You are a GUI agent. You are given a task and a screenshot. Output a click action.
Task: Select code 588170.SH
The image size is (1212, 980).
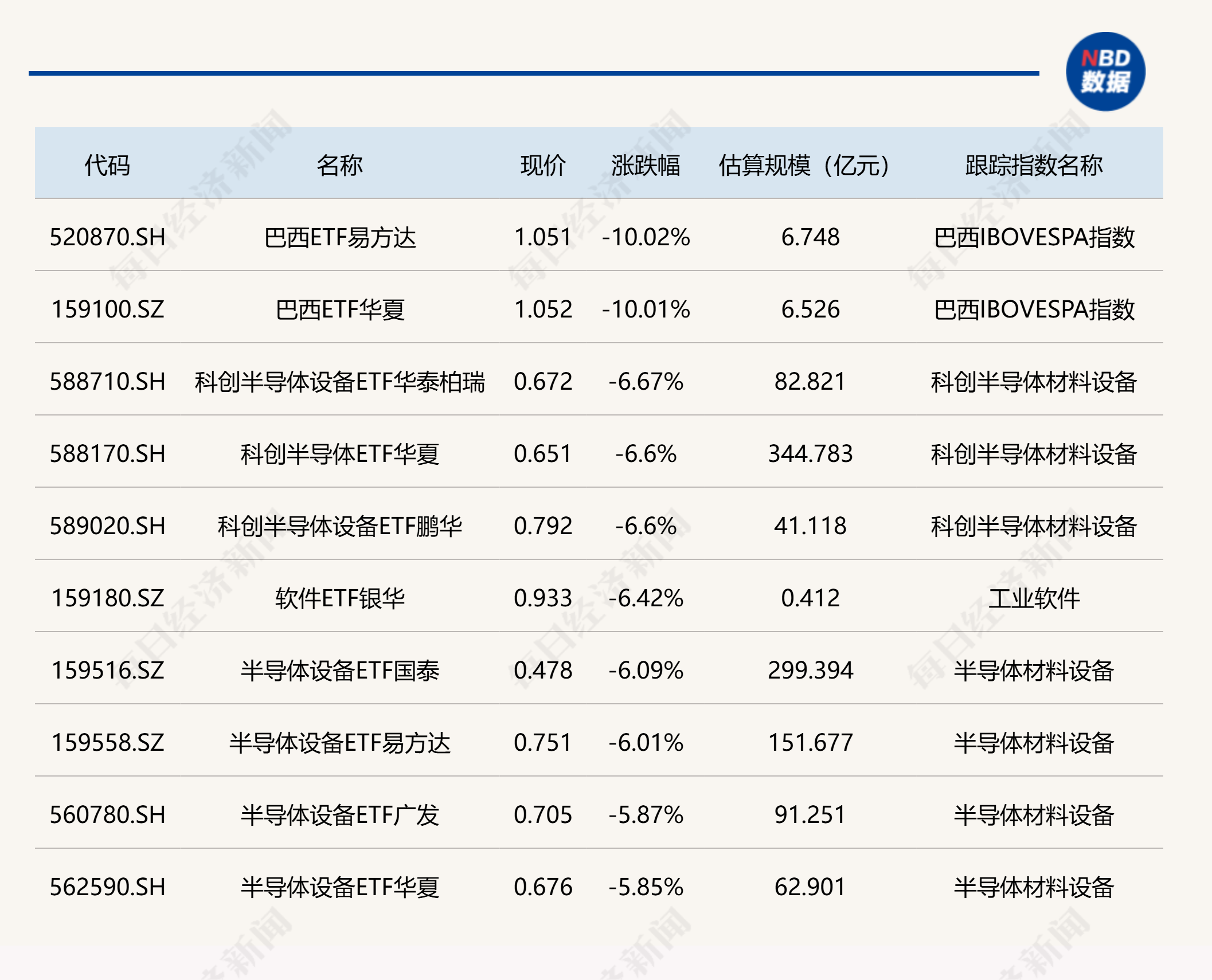107,454
